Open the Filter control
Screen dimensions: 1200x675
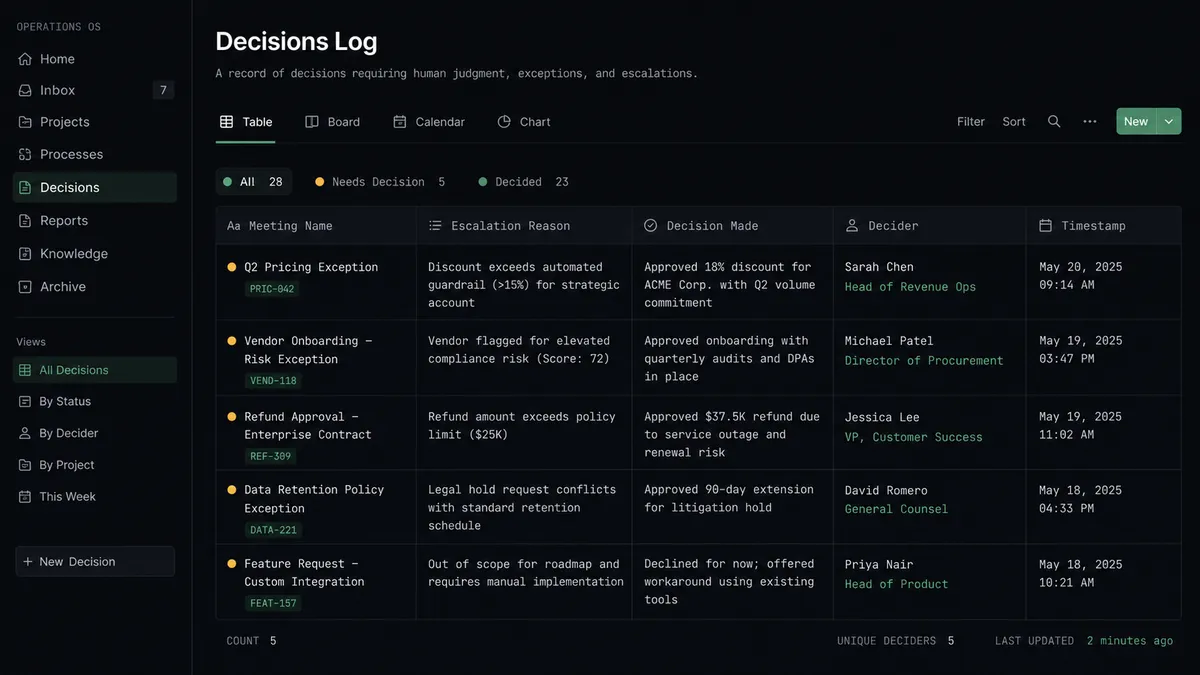[x=971, y=122]
